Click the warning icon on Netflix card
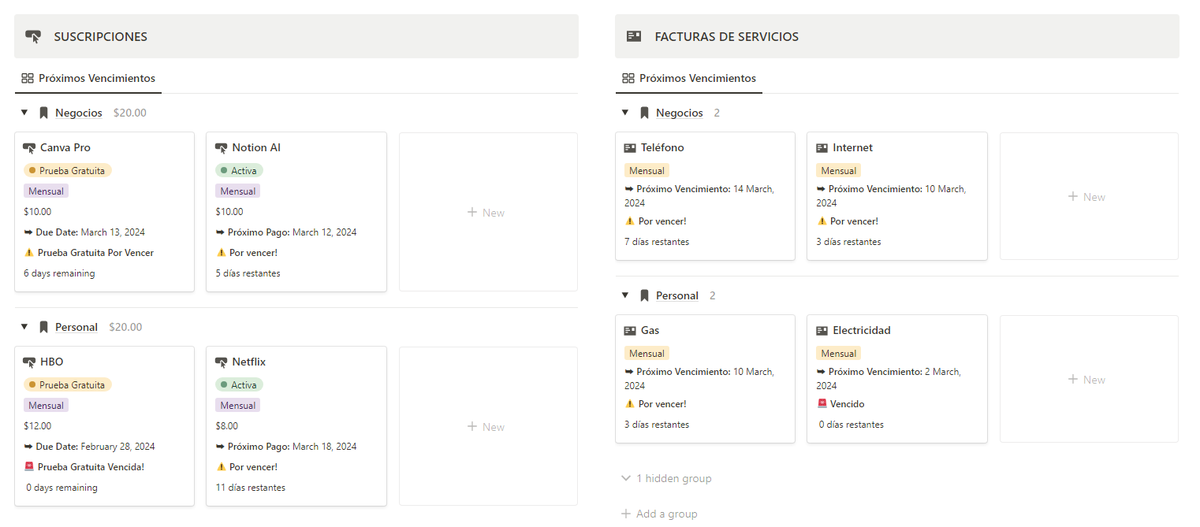 click(221, 467)
